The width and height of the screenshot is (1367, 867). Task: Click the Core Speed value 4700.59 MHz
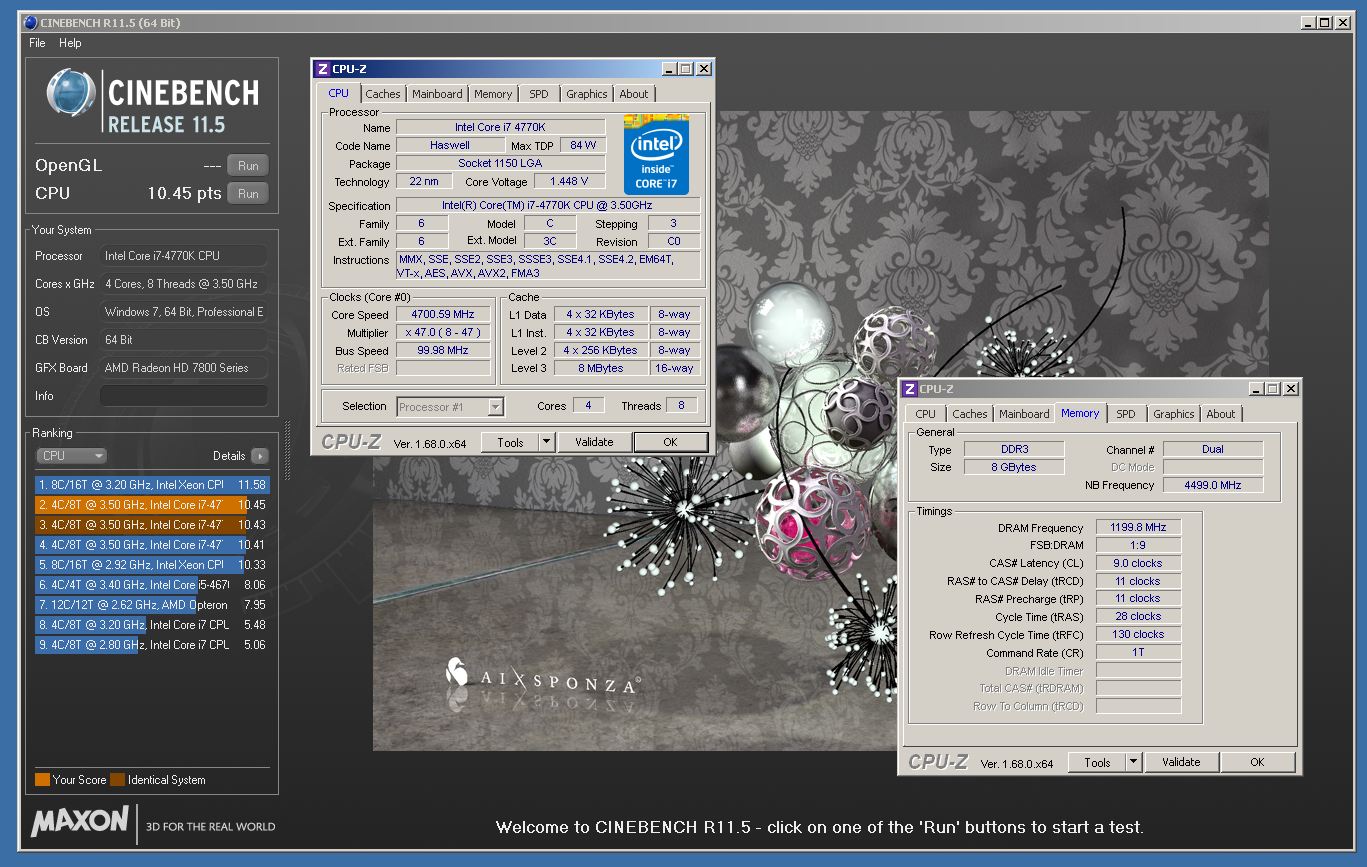443,314
